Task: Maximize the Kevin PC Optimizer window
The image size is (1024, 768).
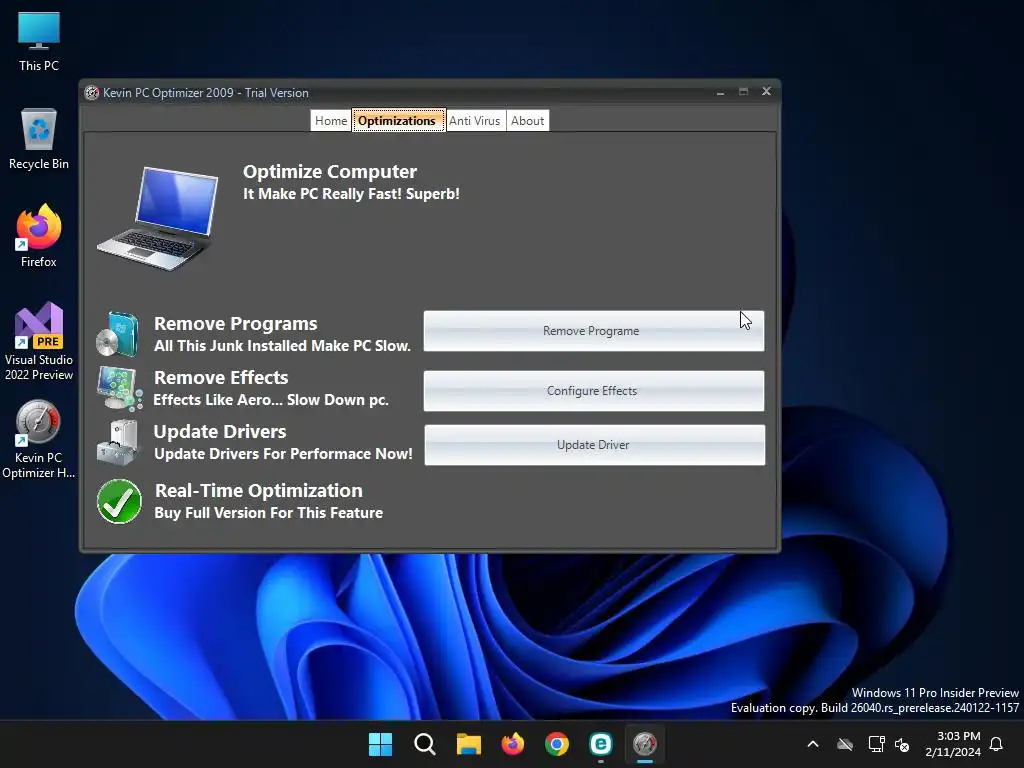Action: click(x=743, y=92)
